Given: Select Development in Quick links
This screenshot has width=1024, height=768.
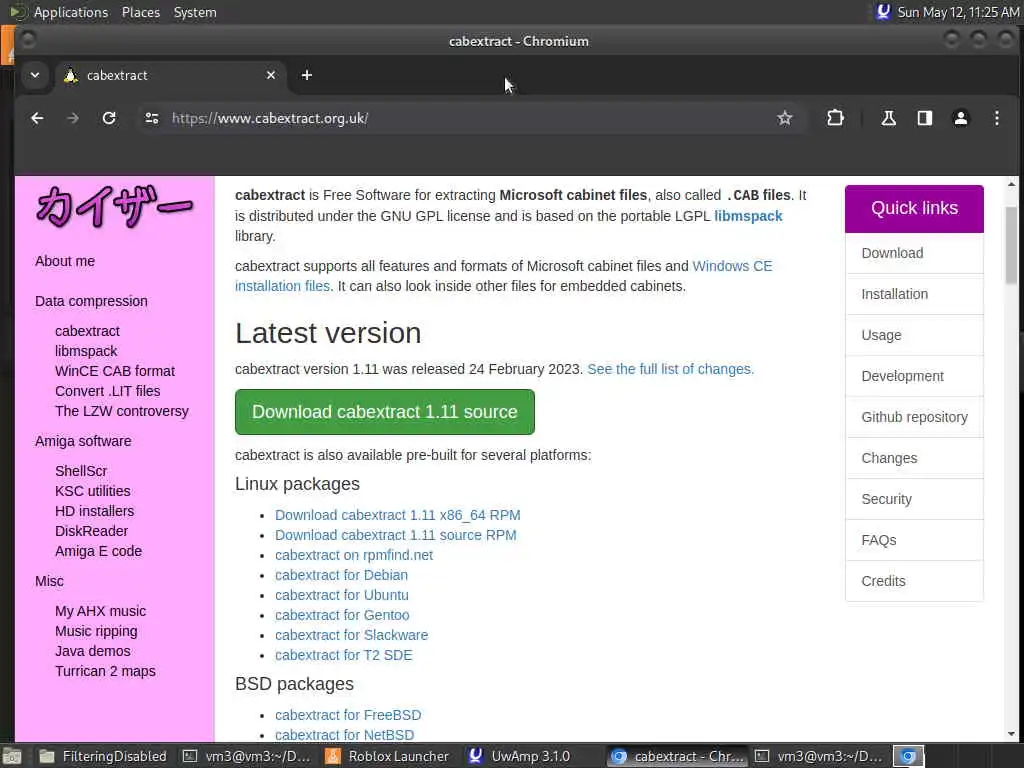Looking at the screenshot, I should point(914,377).
